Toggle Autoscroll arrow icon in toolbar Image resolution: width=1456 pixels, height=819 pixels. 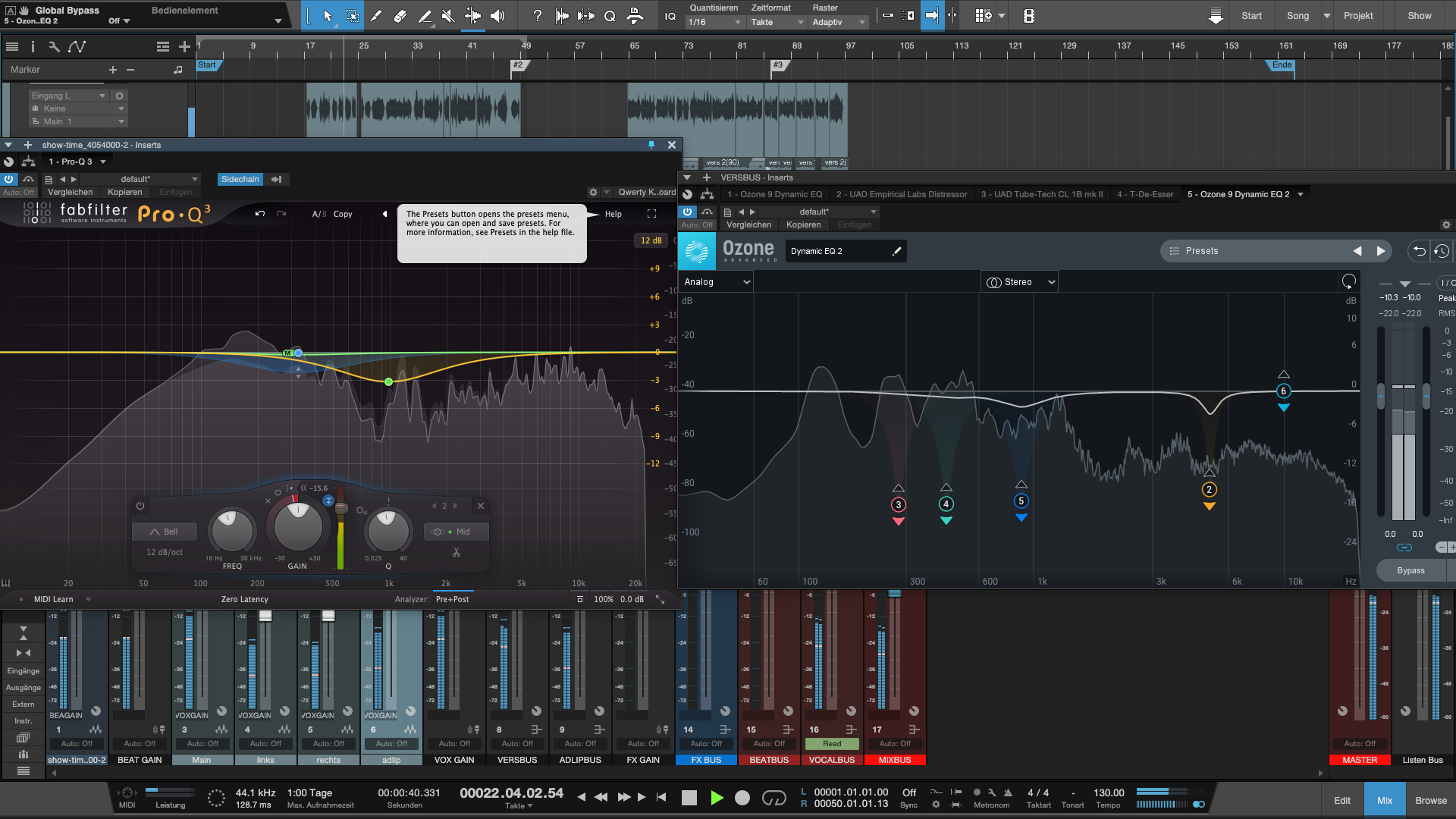pyautogui.click(x=932, y=15)
